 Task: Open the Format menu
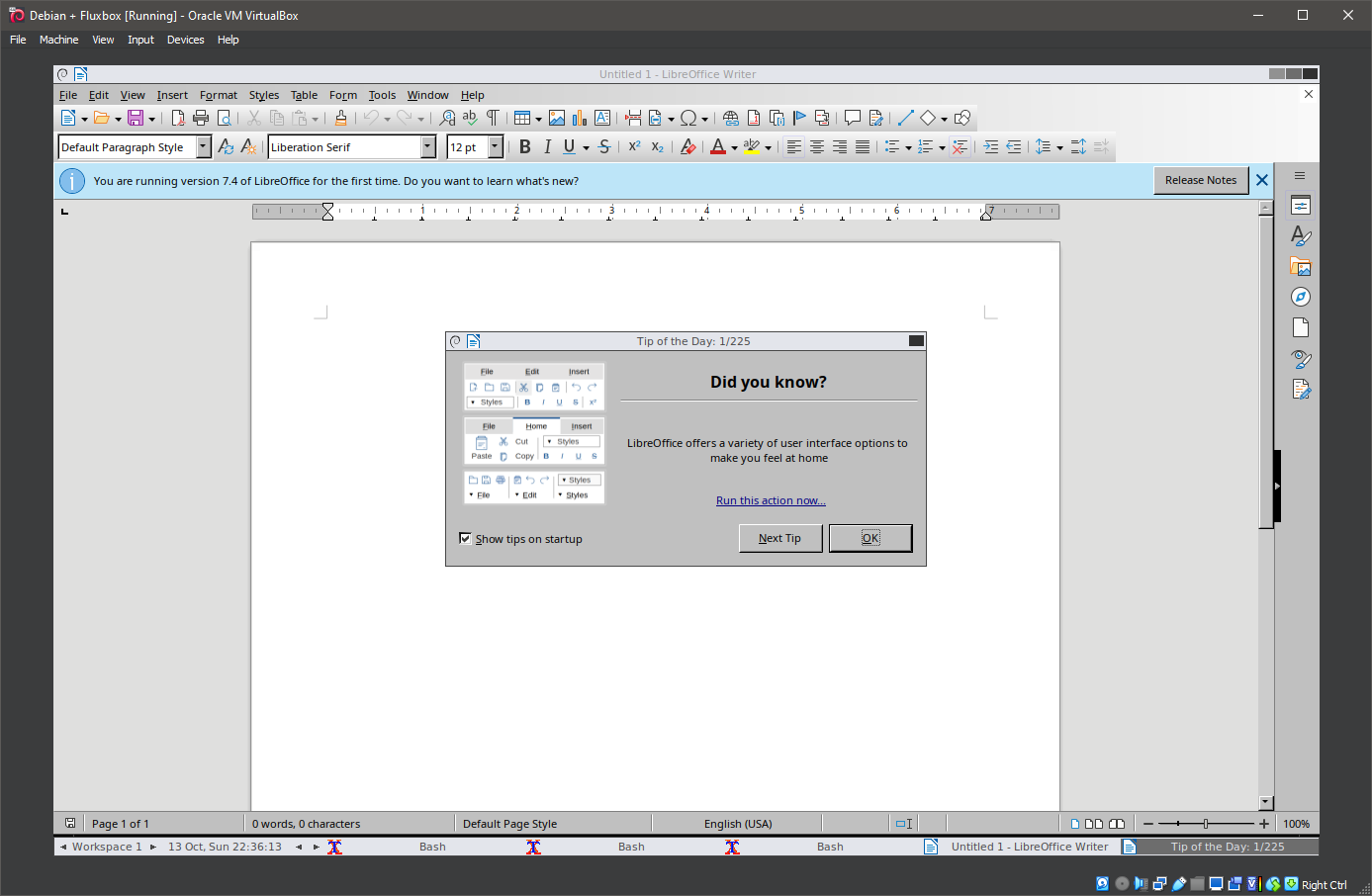pyautogui.click(x=218, y=96)
